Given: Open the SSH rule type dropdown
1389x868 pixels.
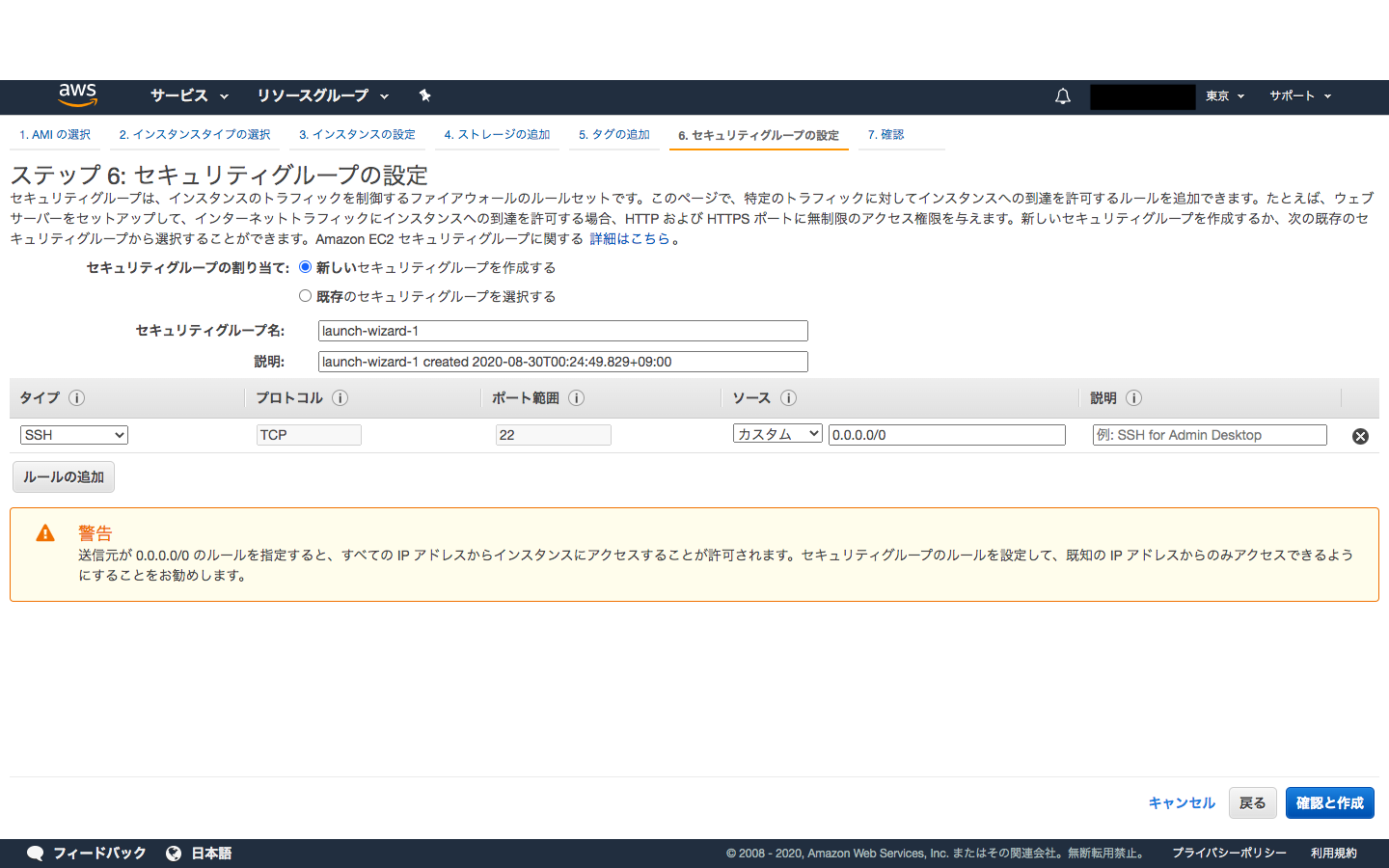Looking at the screenshot, I should pyautogui.click(x=73, y=434).
